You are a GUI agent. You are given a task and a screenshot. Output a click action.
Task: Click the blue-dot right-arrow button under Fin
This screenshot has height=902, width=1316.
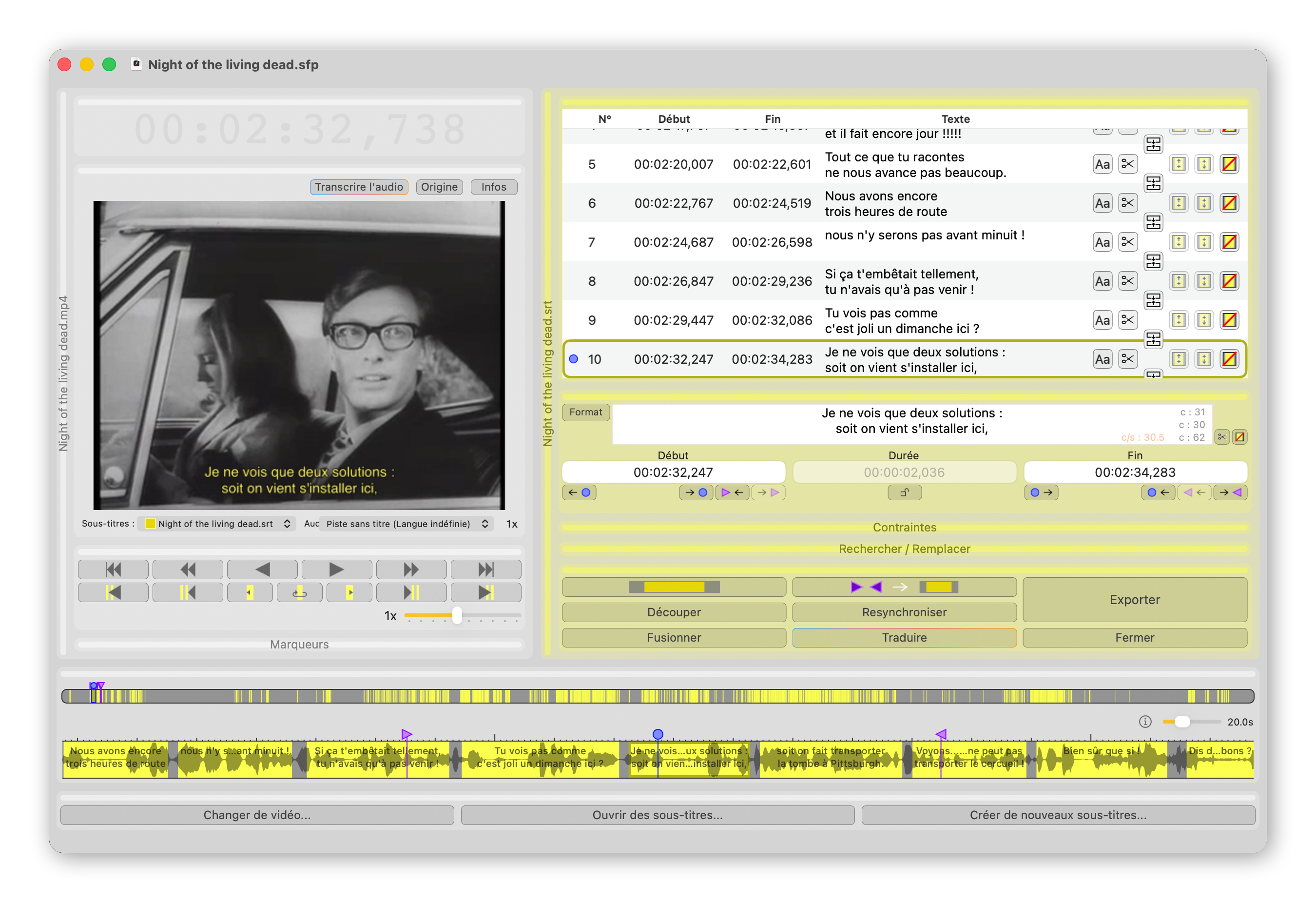[x=1041, y=492]
